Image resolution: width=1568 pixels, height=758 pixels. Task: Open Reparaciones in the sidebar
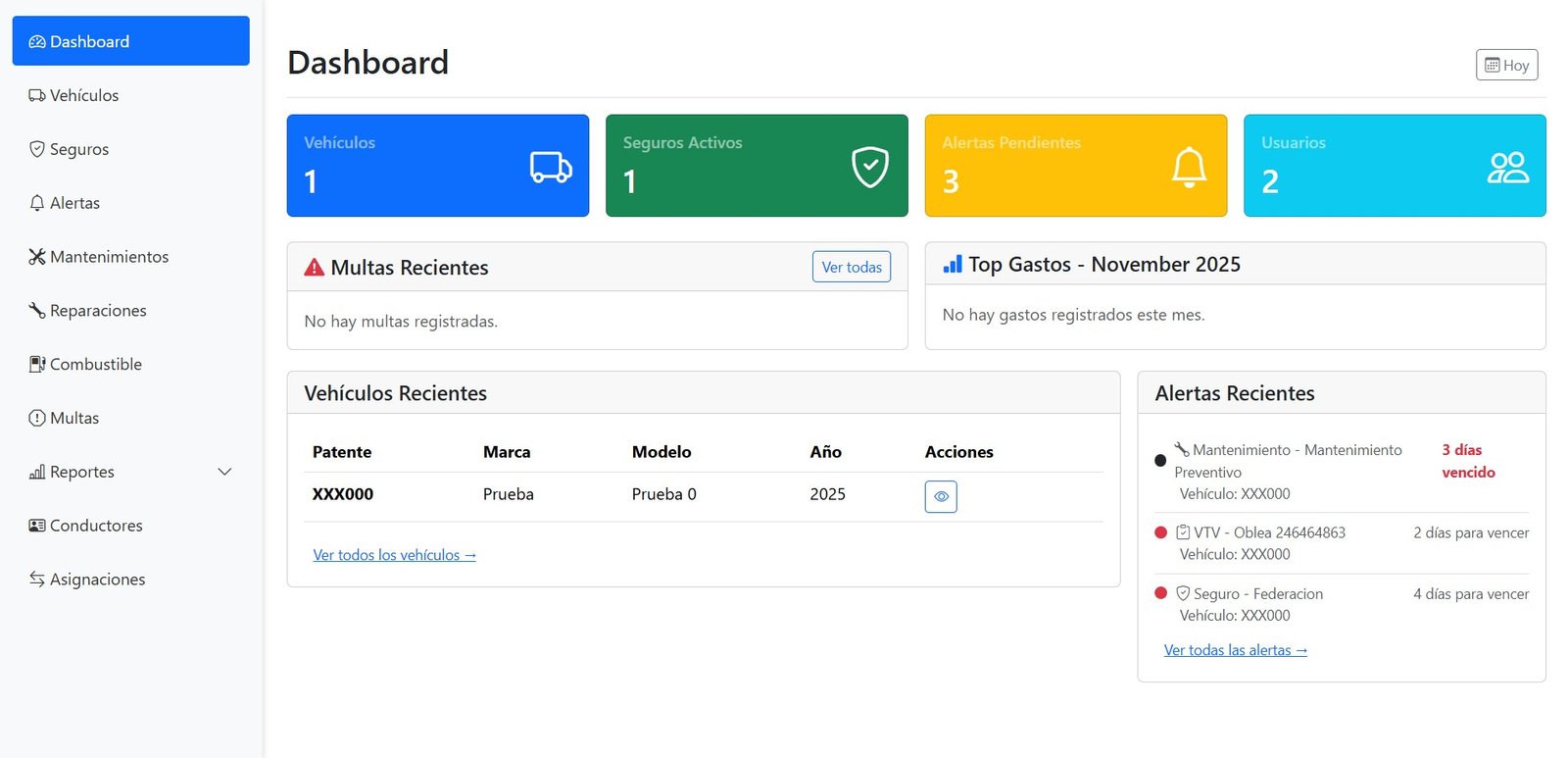[130, 311]
